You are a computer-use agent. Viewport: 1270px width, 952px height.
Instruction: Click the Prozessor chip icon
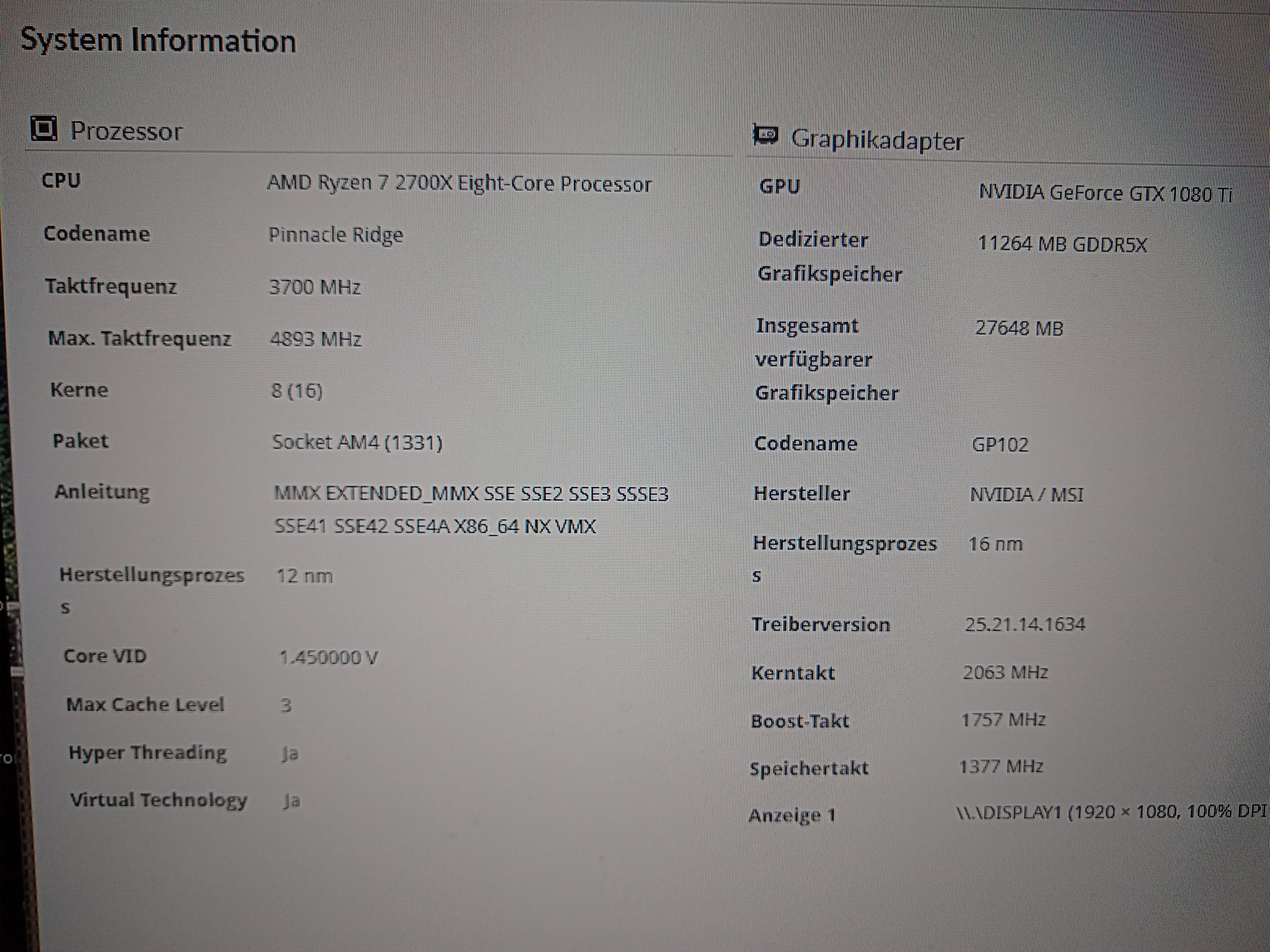(x=44, y=129)
